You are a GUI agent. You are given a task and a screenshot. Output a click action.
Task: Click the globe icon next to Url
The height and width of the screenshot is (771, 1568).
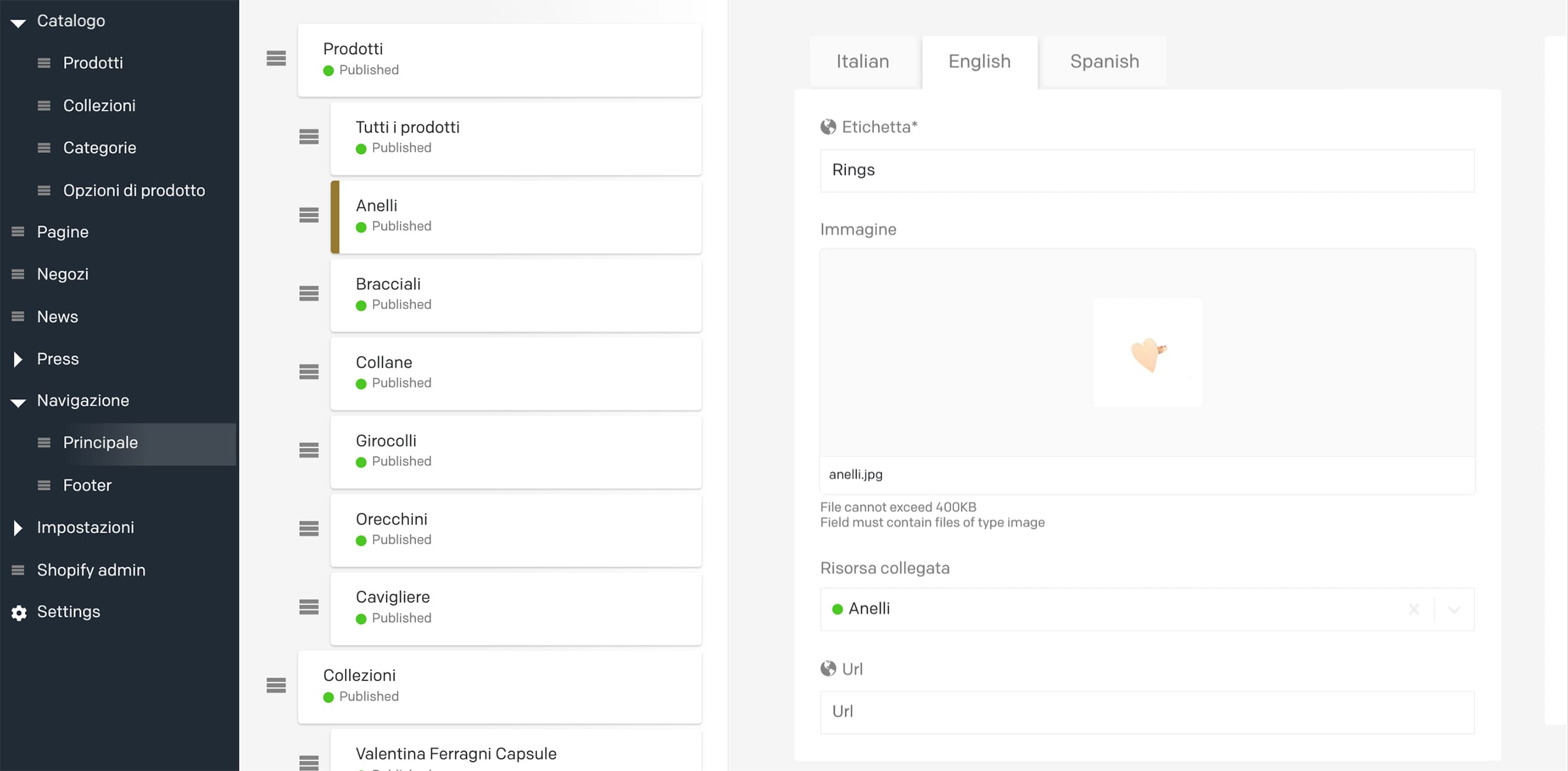pos(828,668)
